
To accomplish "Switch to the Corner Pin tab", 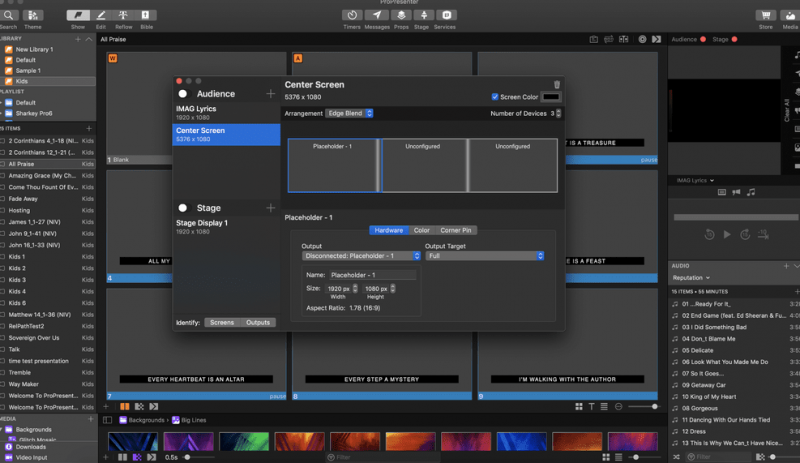I will (454, 230).
